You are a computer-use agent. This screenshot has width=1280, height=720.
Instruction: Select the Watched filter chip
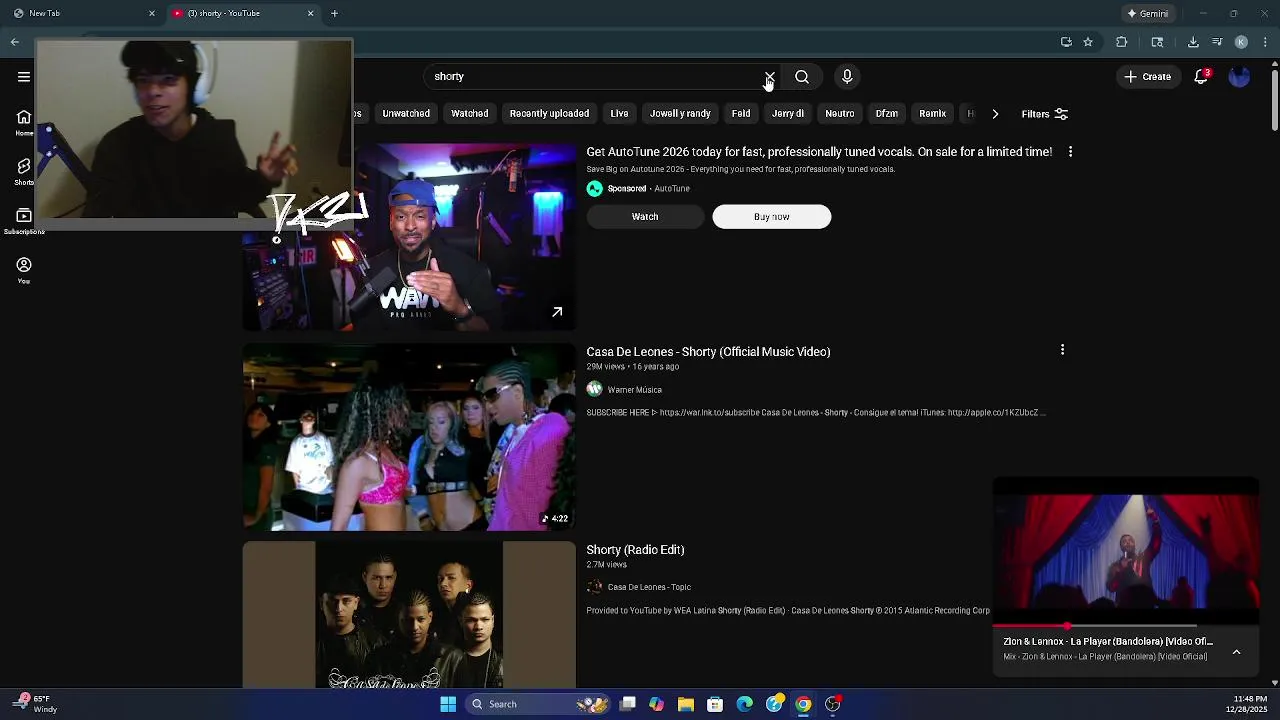(x=469, y=114)
